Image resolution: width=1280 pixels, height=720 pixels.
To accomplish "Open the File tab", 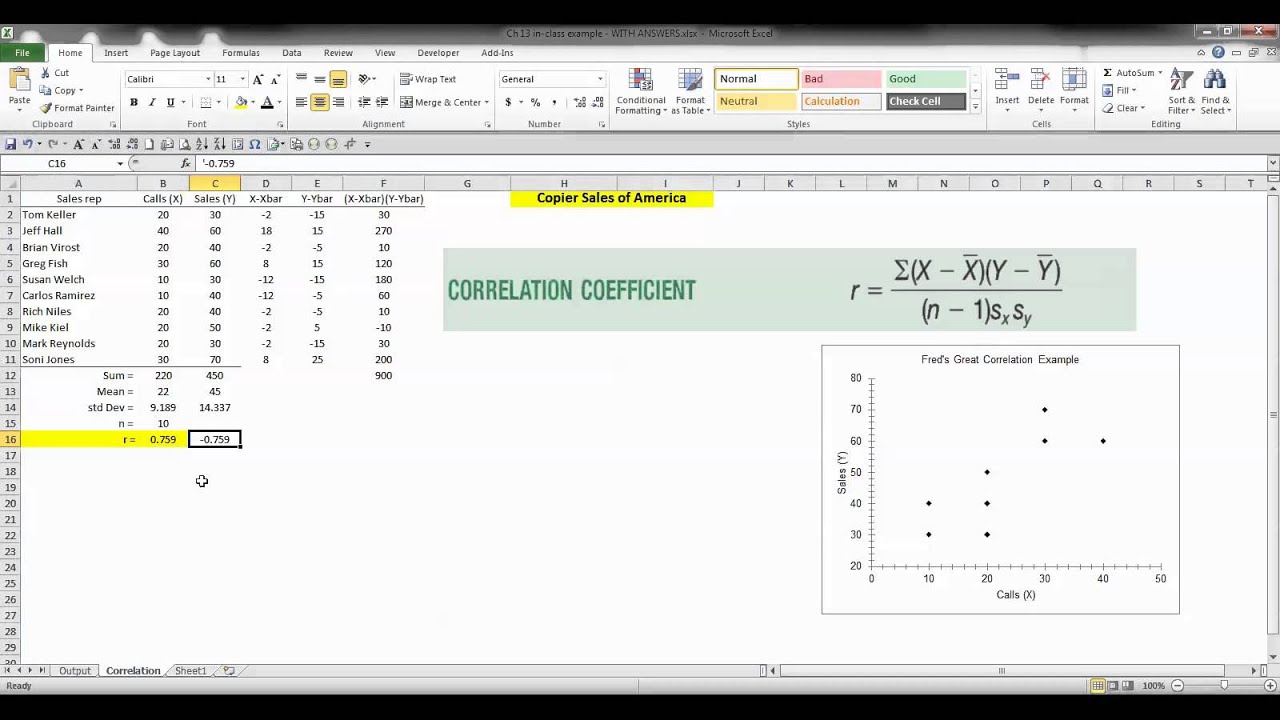I will click(x=22, y=52).
